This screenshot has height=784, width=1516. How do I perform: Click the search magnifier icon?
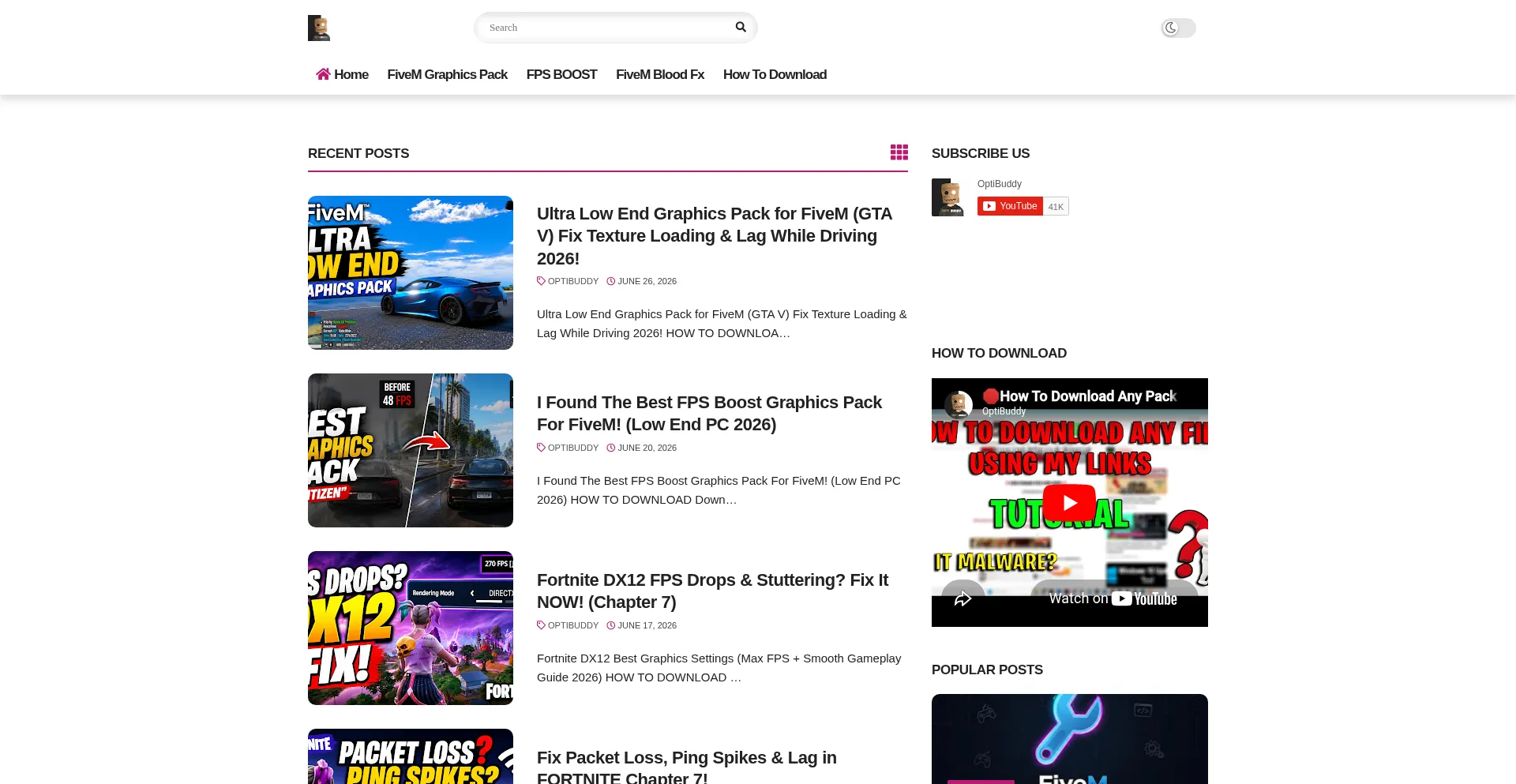coord(741,28)
